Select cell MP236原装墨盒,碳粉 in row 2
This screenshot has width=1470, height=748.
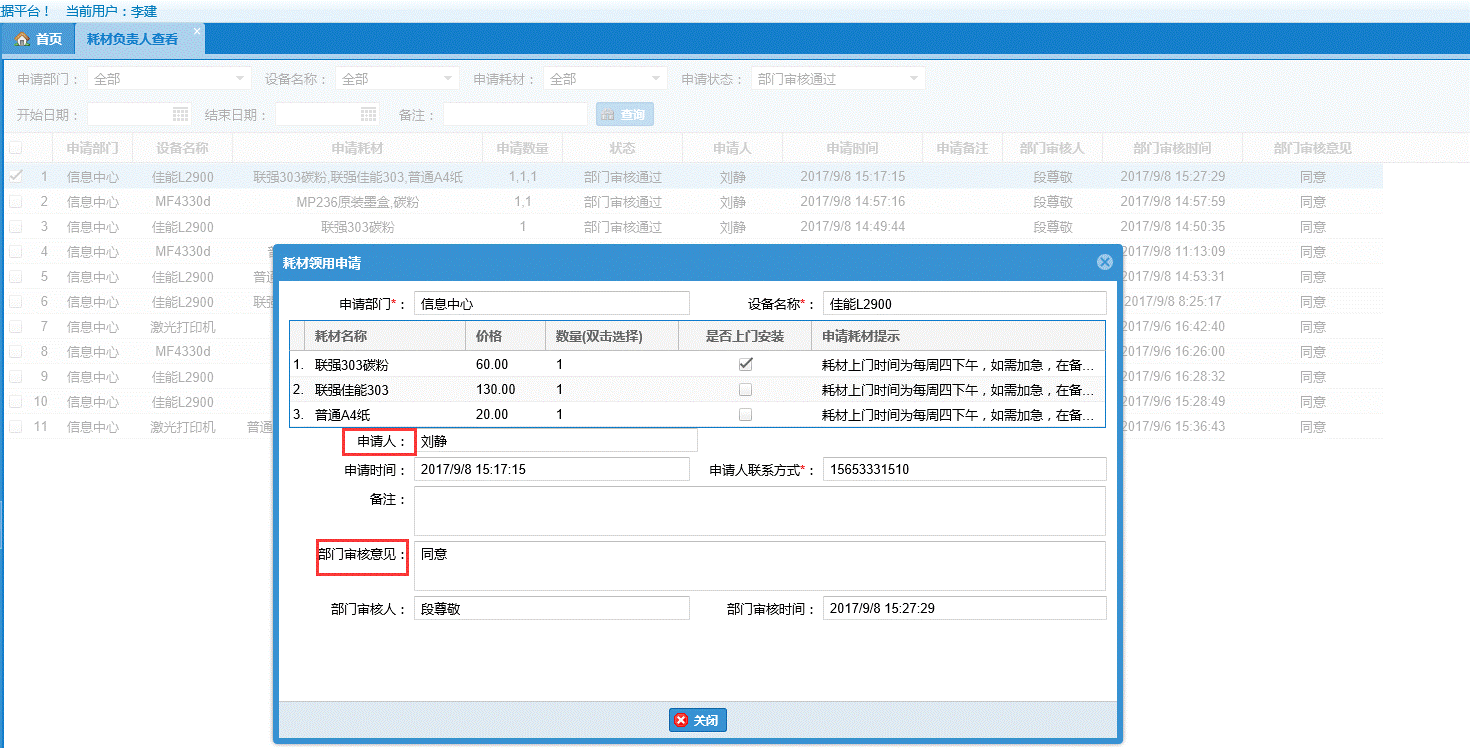tap(358, 201)
